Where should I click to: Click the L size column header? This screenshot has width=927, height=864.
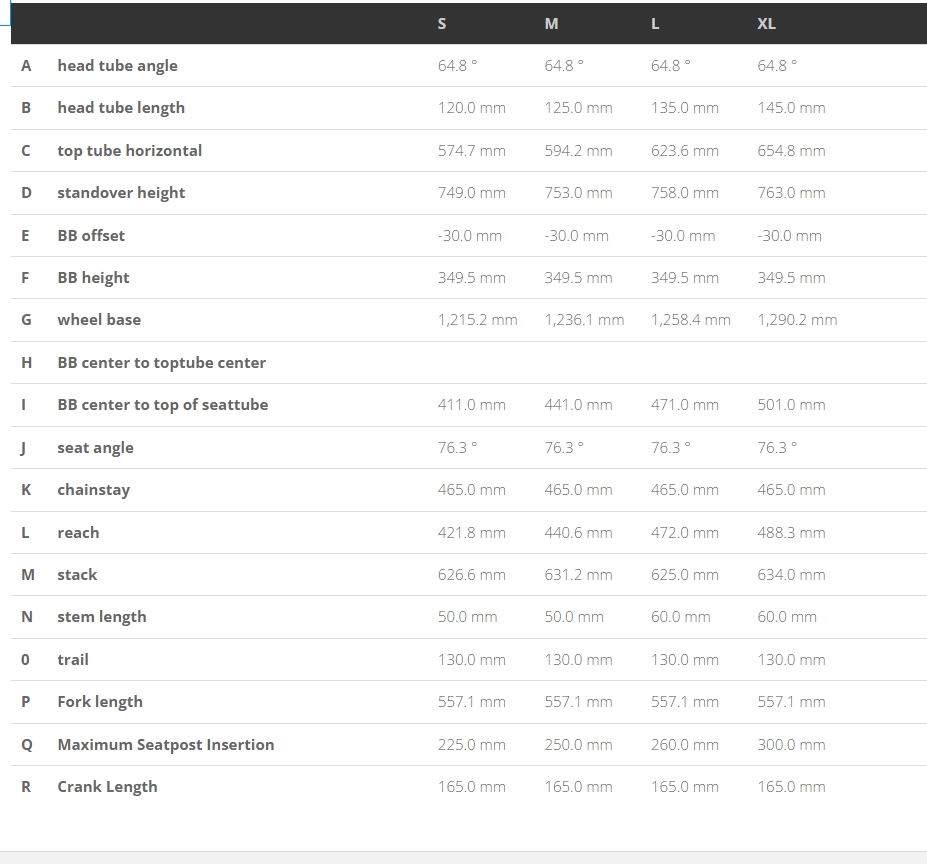coord(655,24)
